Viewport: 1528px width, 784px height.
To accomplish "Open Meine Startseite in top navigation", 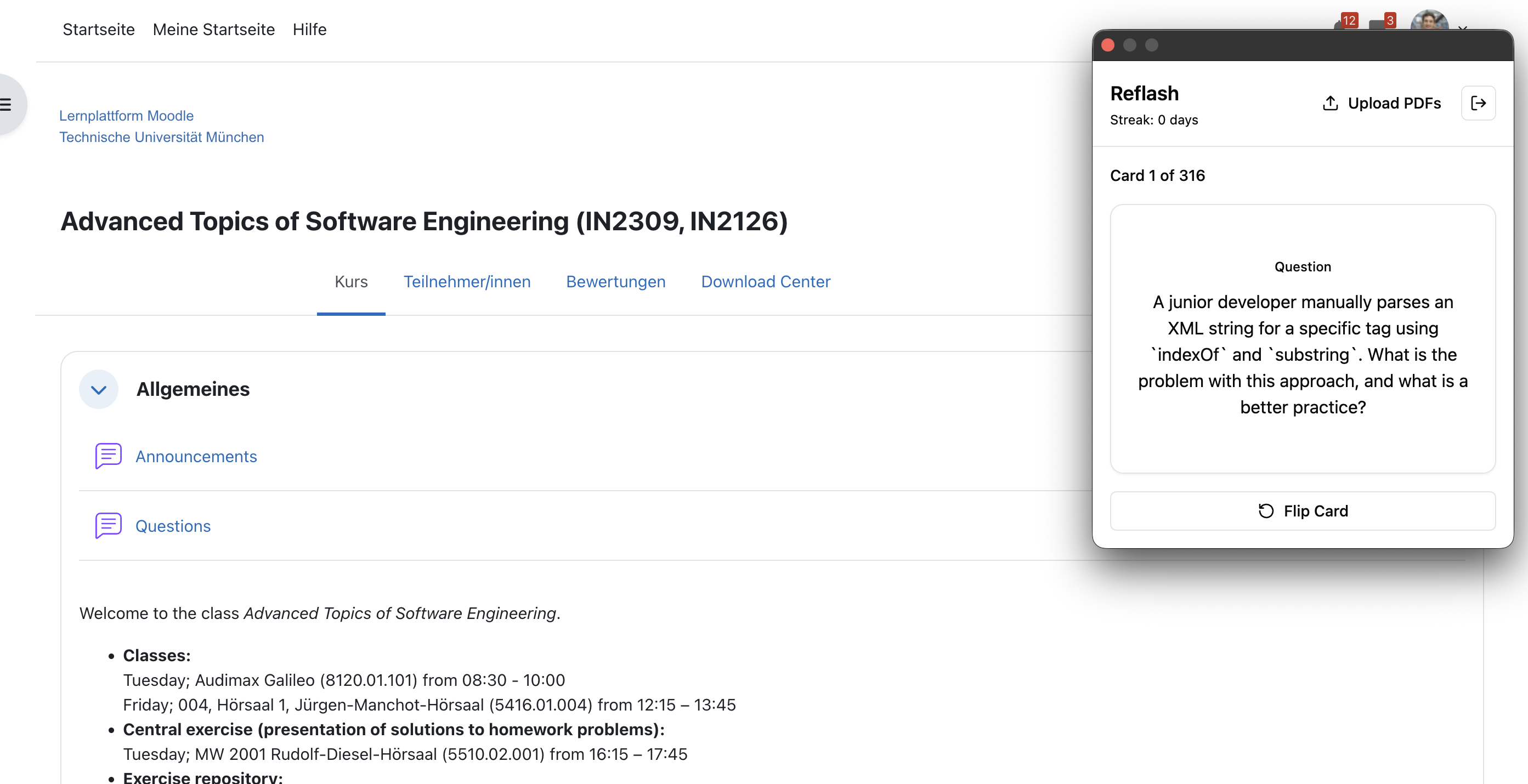I will [213, 30].
